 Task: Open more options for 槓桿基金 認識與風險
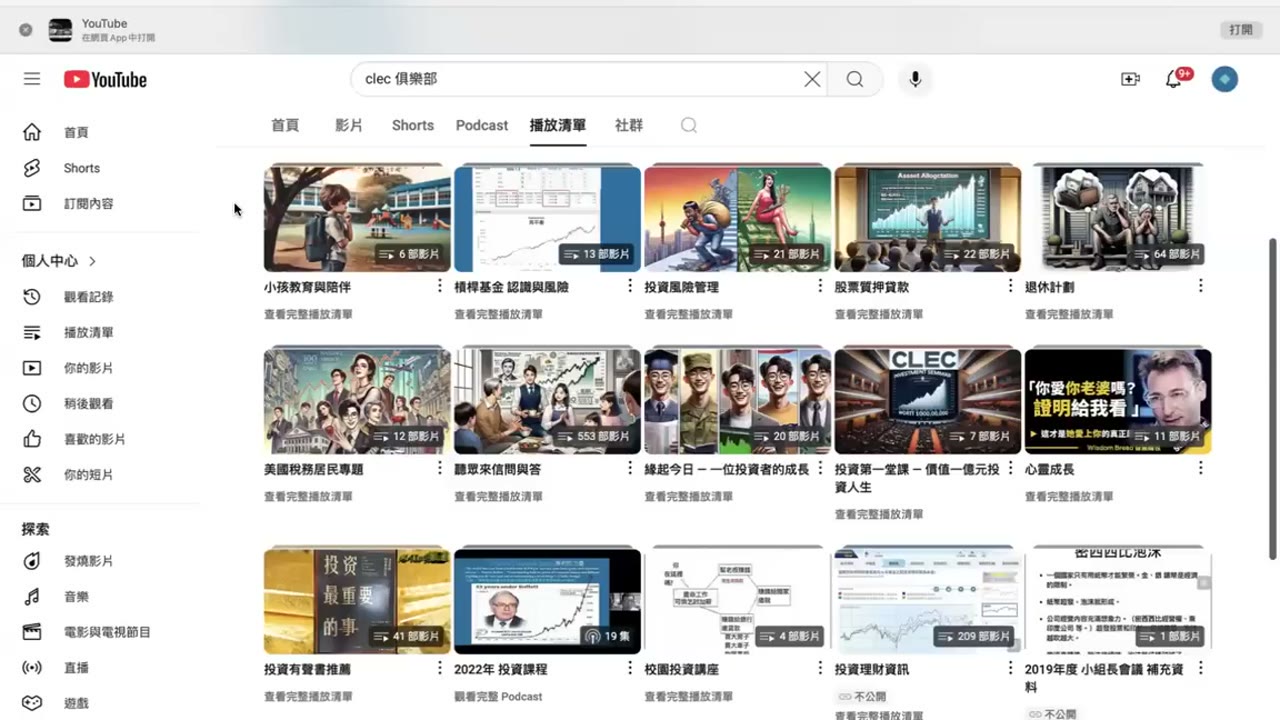[x=630, y=286]
